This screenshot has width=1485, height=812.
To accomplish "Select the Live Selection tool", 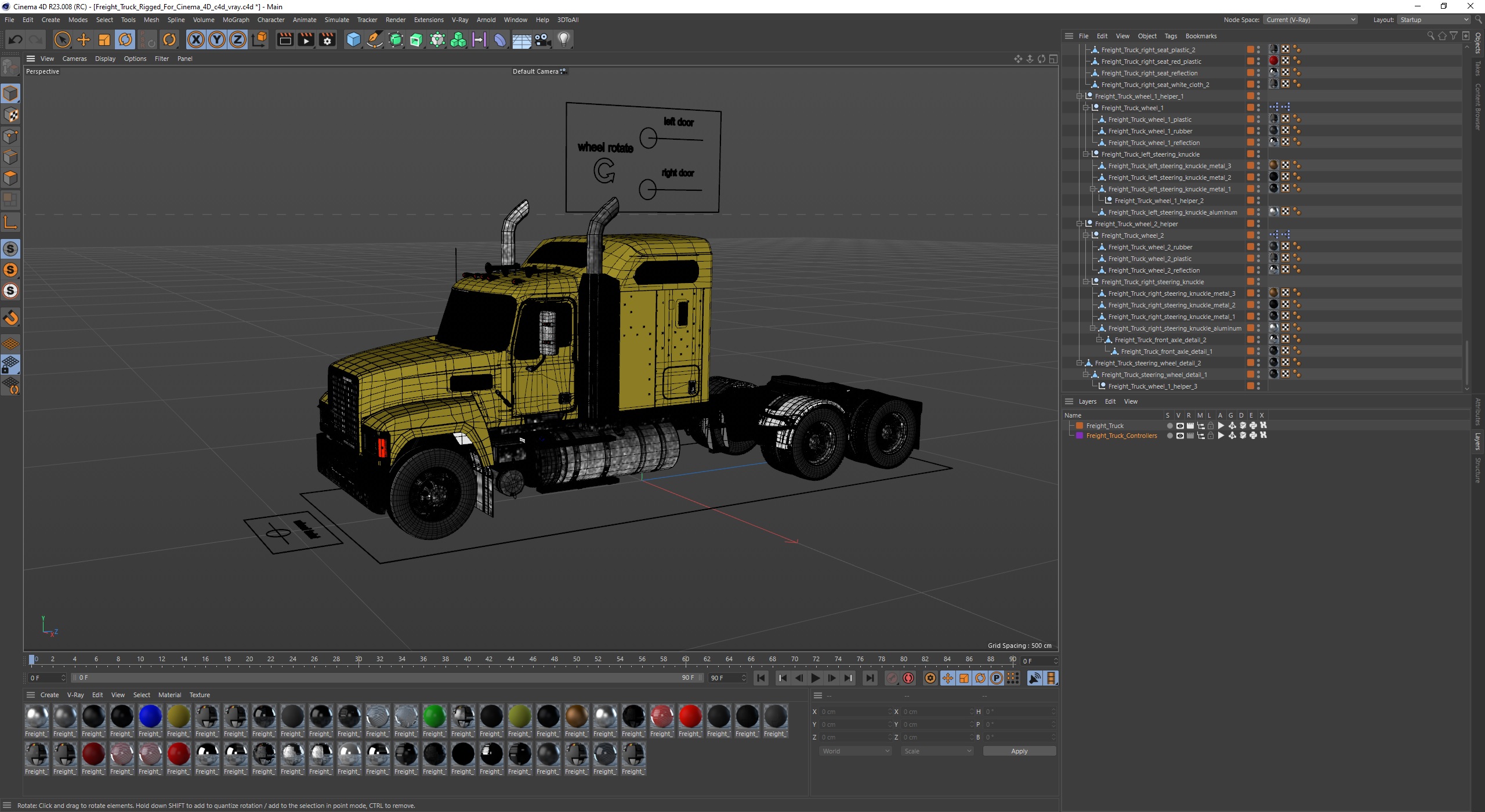I will 63,38.
